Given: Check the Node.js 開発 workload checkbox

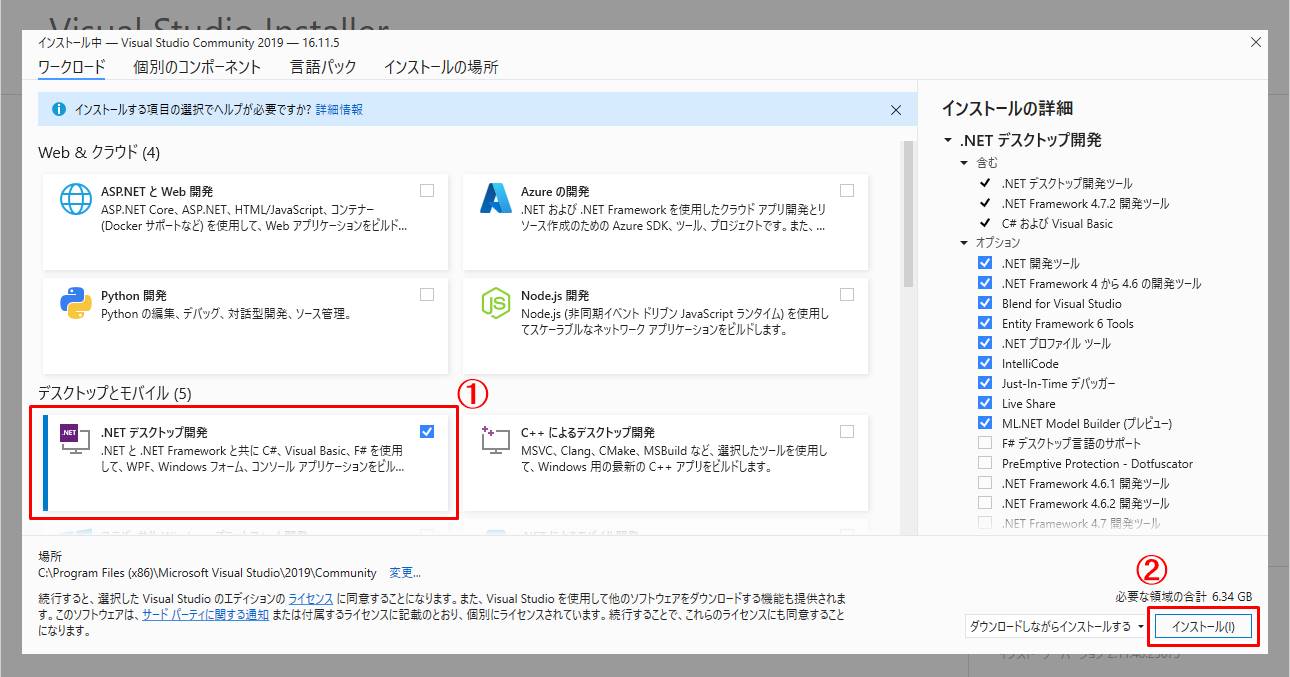Looking at the screenshot, I should pos(847,294).
